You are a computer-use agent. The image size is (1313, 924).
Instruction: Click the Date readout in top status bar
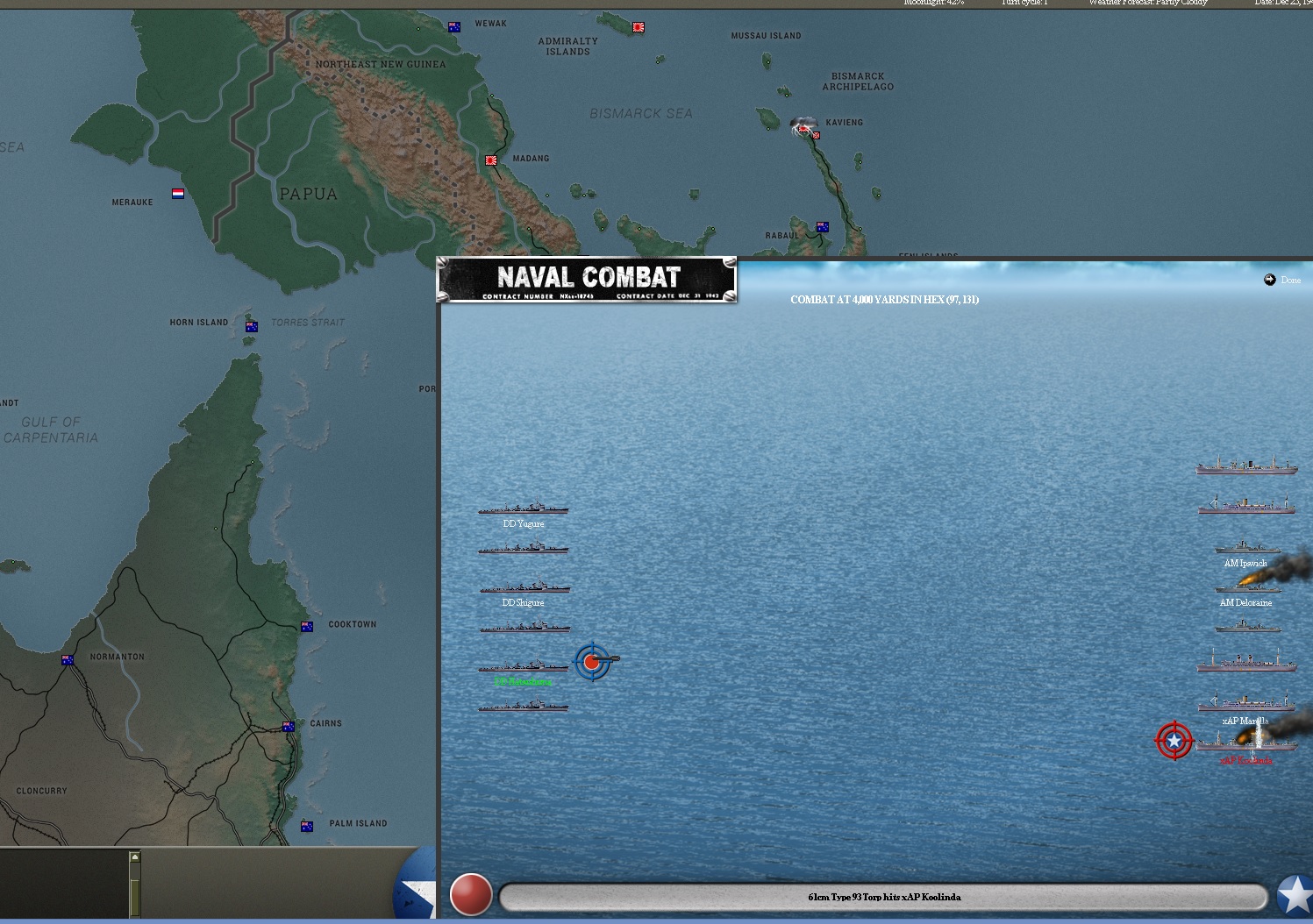(1283, 3)
